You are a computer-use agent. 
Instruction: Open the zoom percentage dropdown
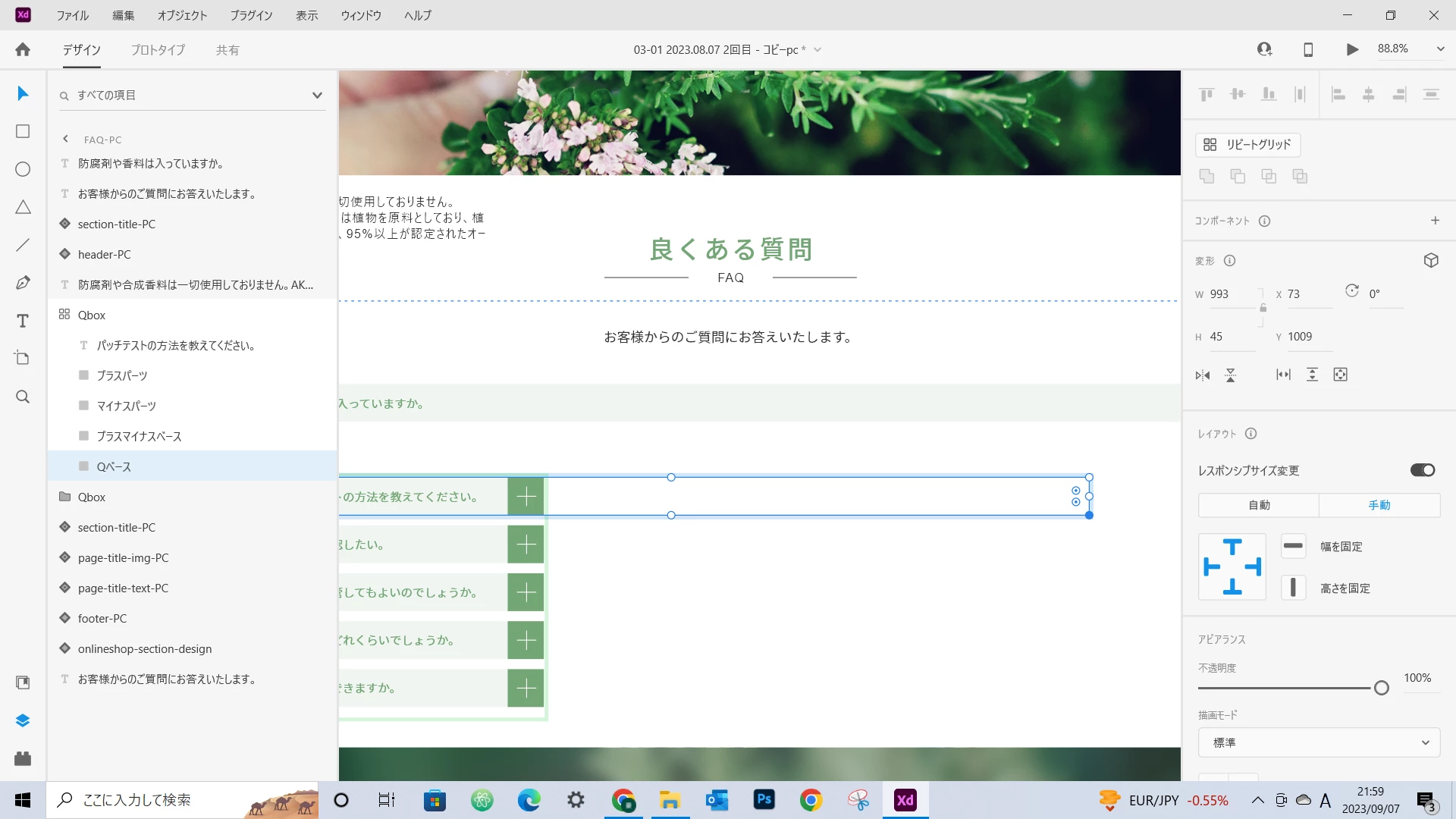point(1440,49)
